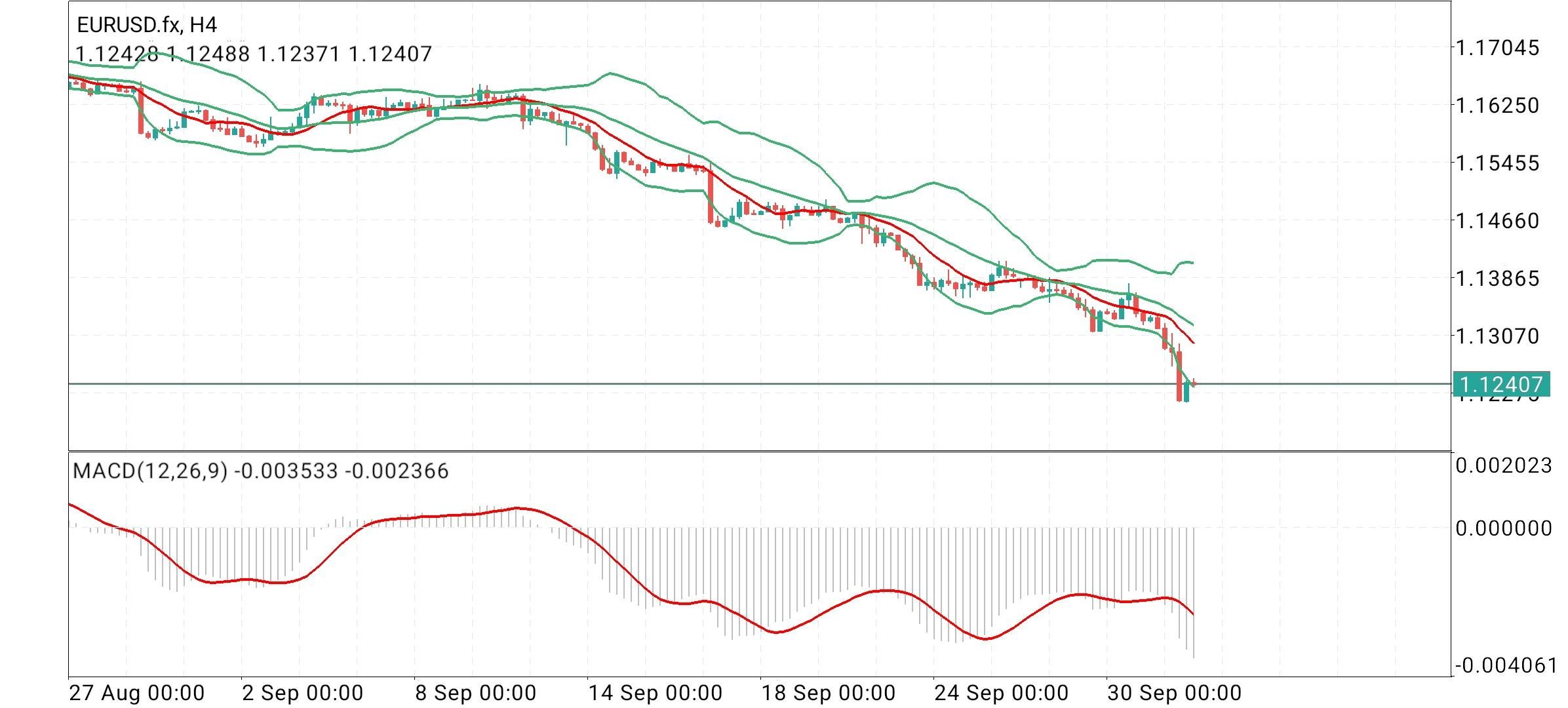Click the 1.15455 price axis label
This screenshot has height=708, width=1568.
click(x=1497, y=163)
